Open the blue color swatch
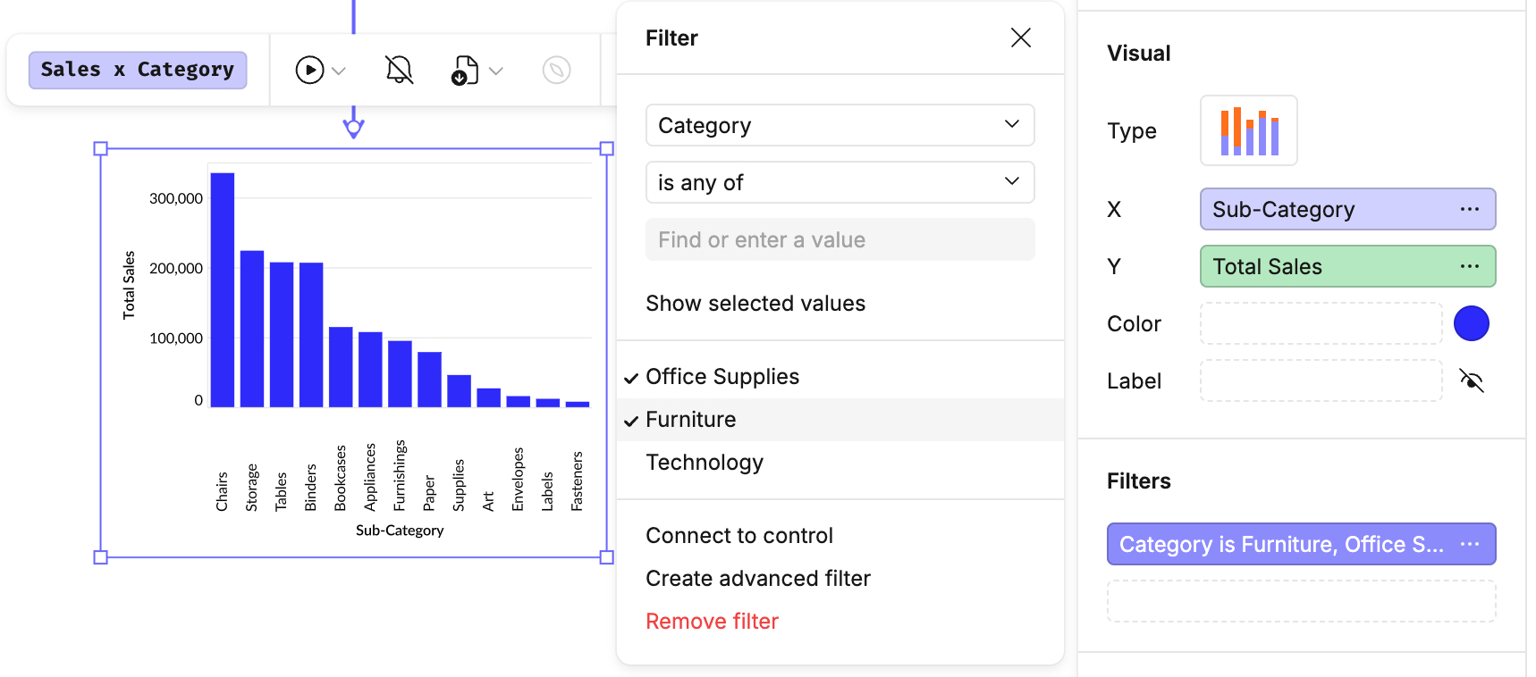The height and width of the screenshot is (677, 1536). point(1471,324)
